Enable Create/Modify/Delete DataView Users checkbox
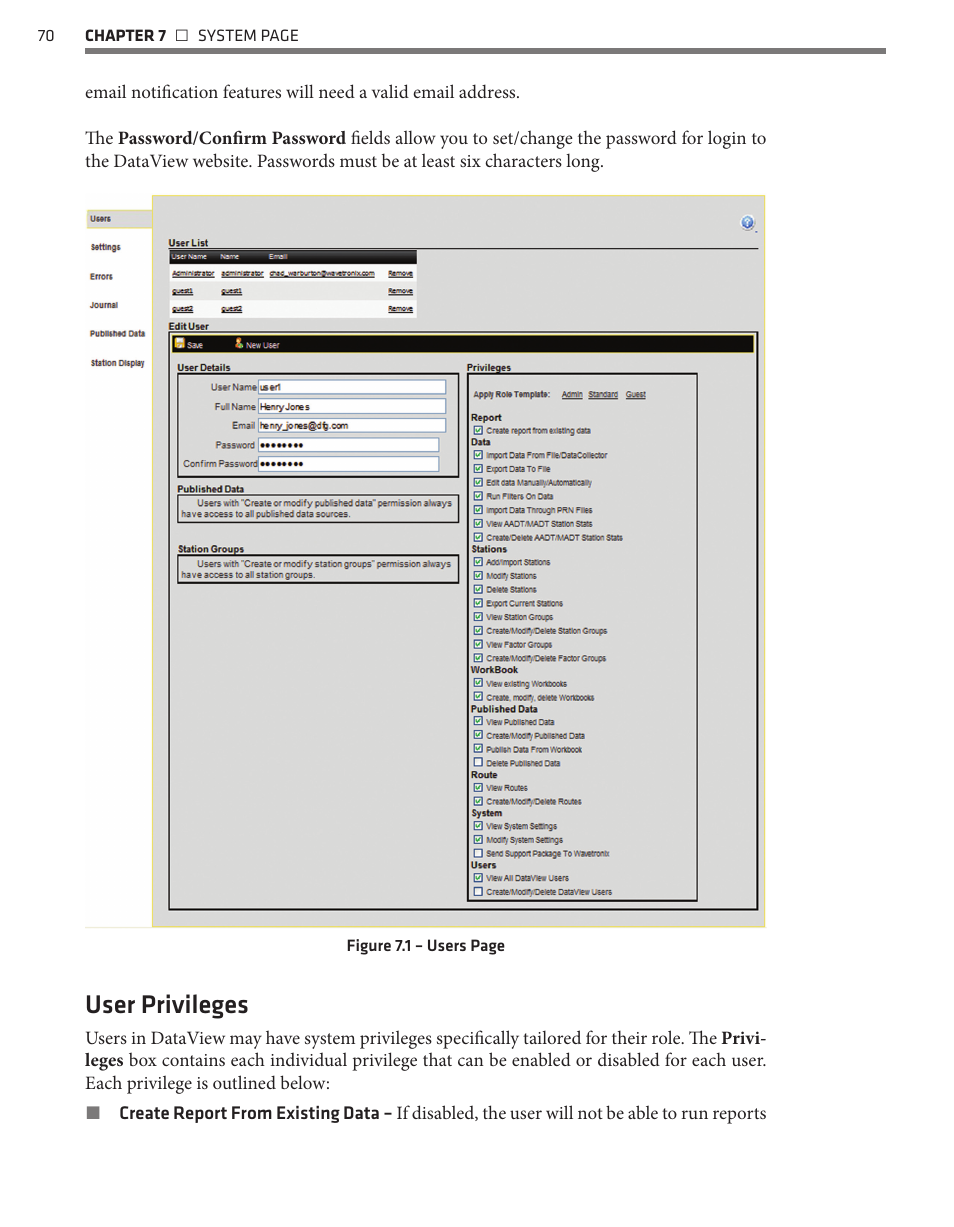The height and width of the screenshot is (1227, 954). [x=479, y=892]
